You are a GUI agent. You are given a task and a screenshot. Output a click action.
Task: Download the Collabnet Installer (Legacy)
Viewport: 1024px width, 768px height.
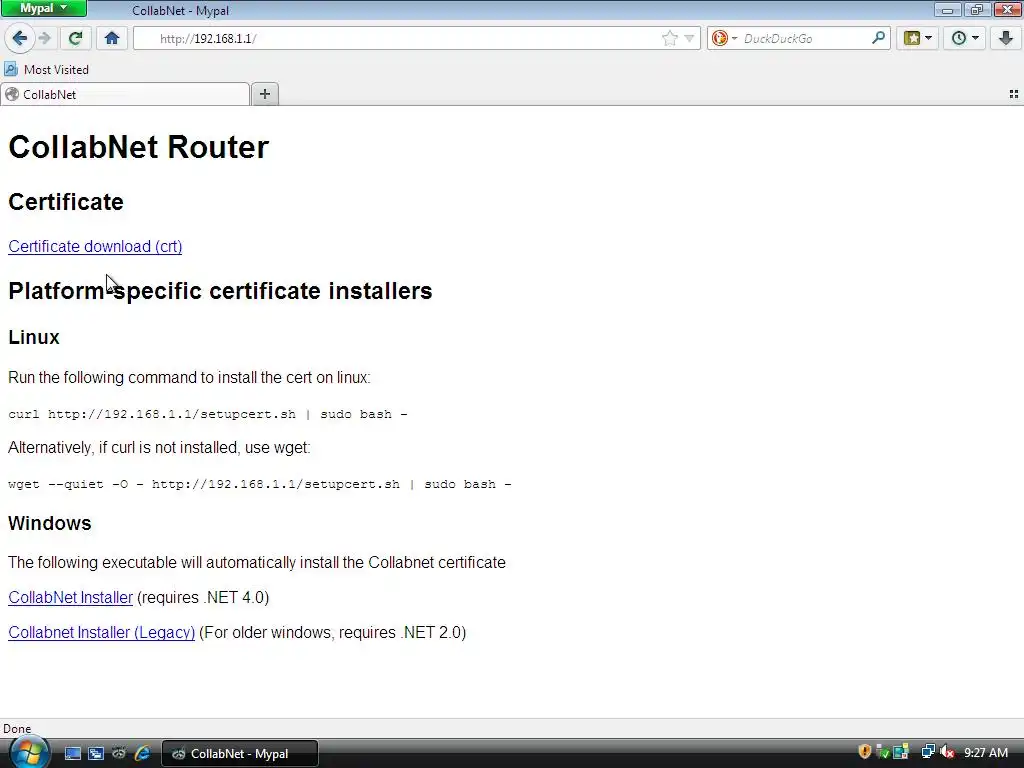point(101,633)
